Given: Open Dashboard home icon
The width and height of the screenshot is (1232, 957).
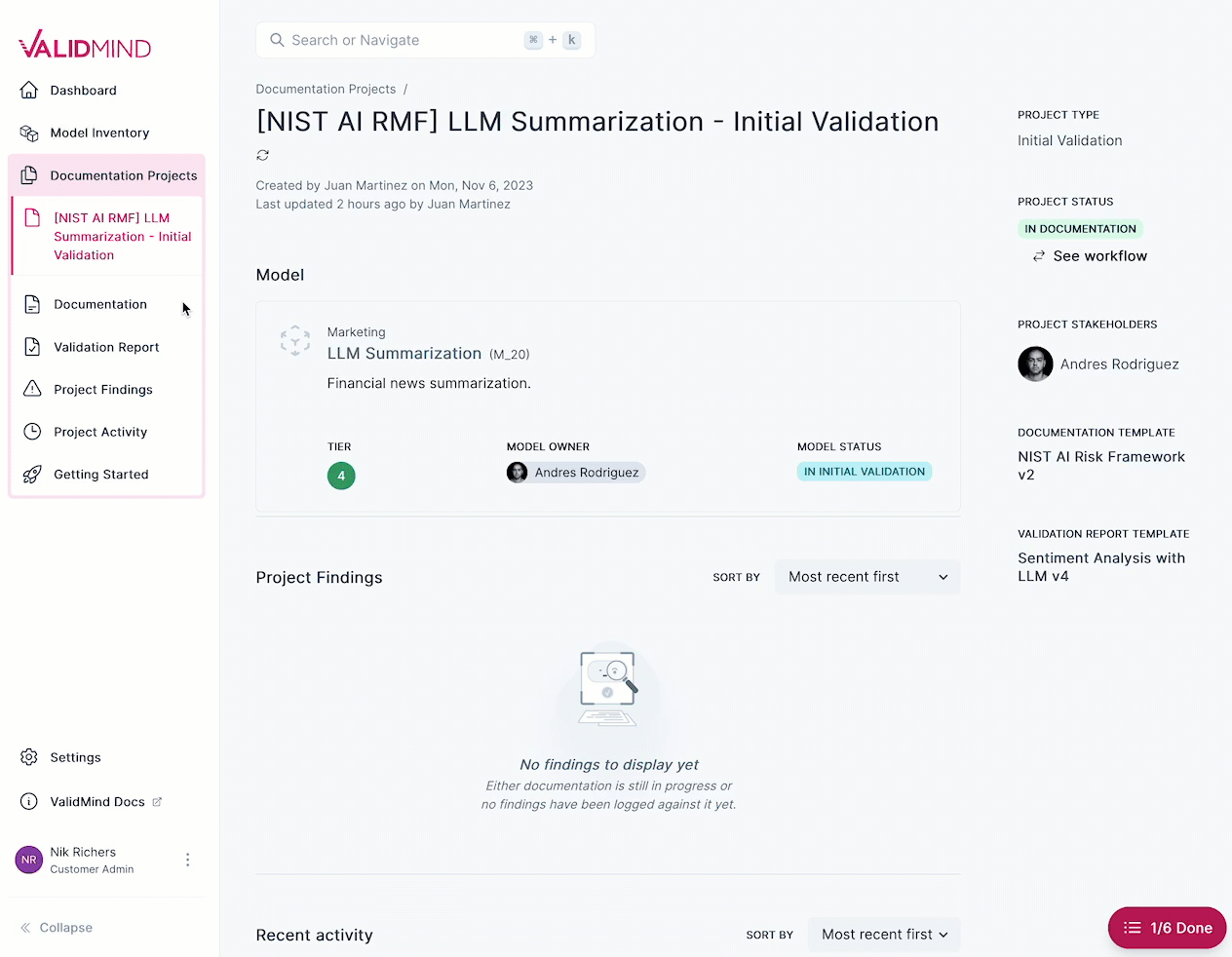Looking at the screenshot, I should (x=29, y=90).
